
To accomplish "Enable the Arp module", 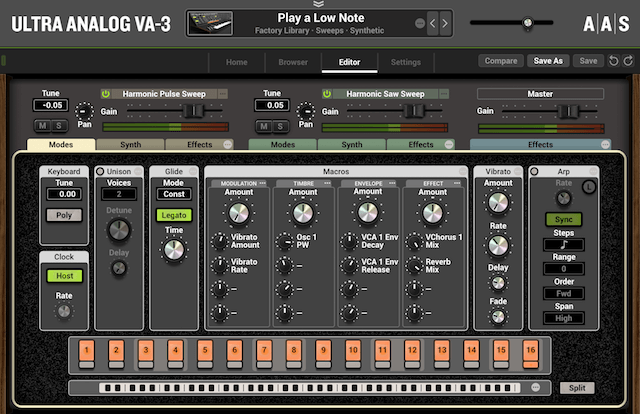I will click(534, 171).
